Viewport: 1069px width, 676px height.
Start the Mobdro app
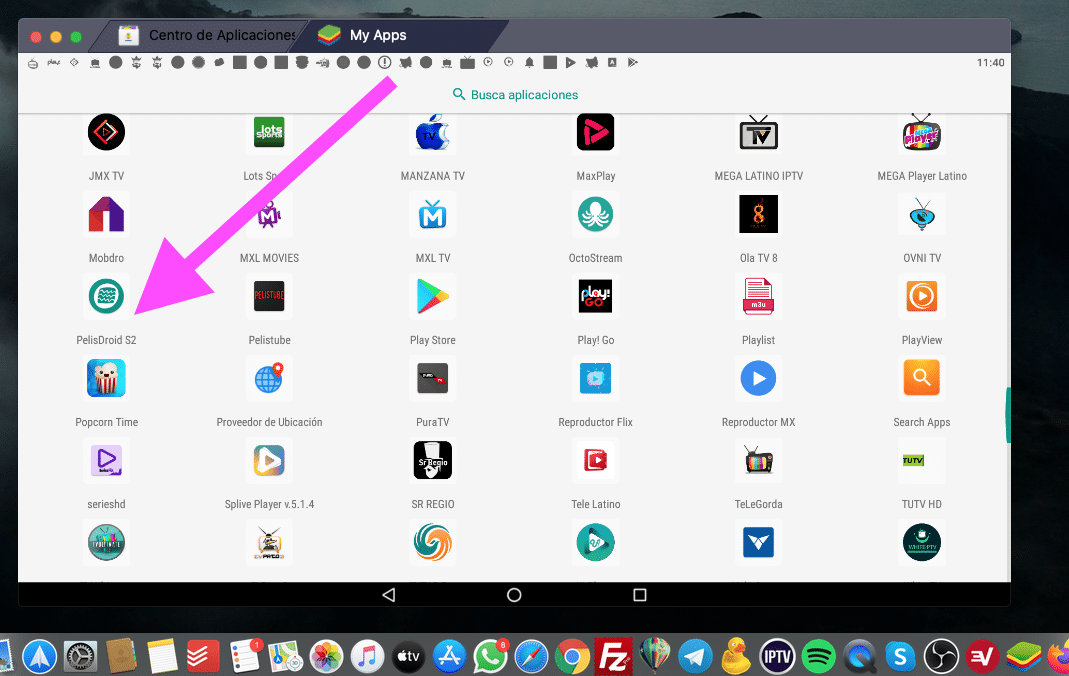(x=106, y=214)
